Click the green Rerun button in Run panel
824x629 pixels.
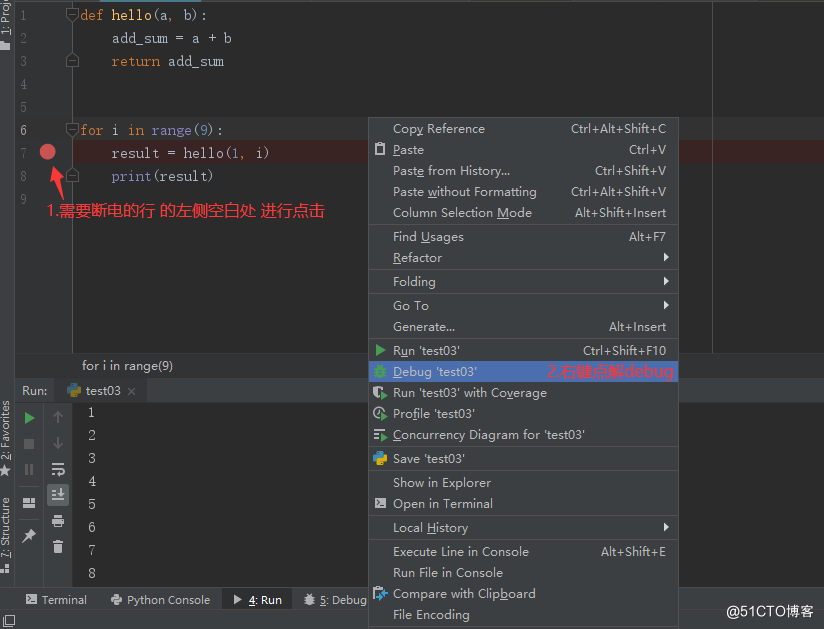pyautogui.click(x=29, y=418)
